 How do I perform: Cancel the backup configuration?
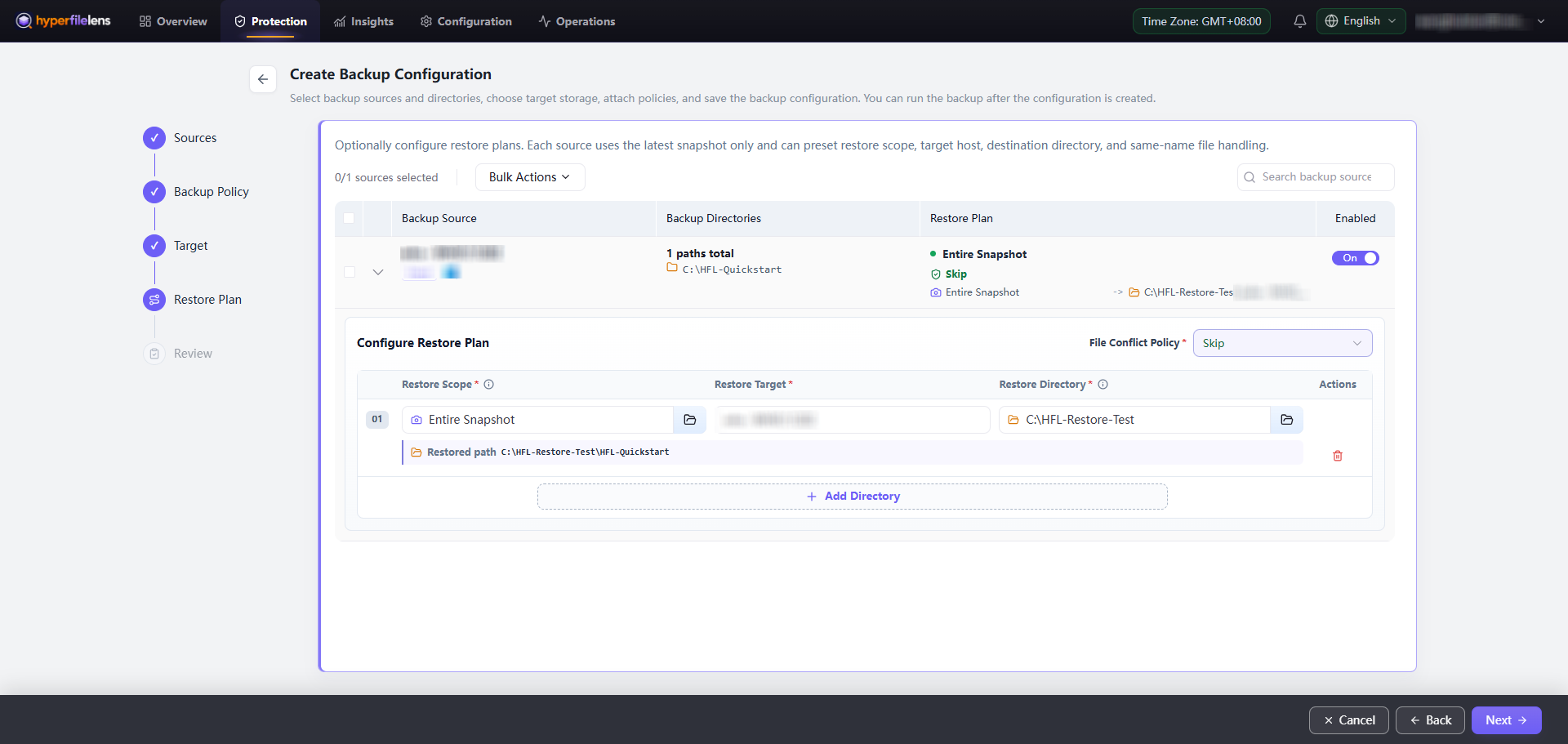[x=1349, y=720]
